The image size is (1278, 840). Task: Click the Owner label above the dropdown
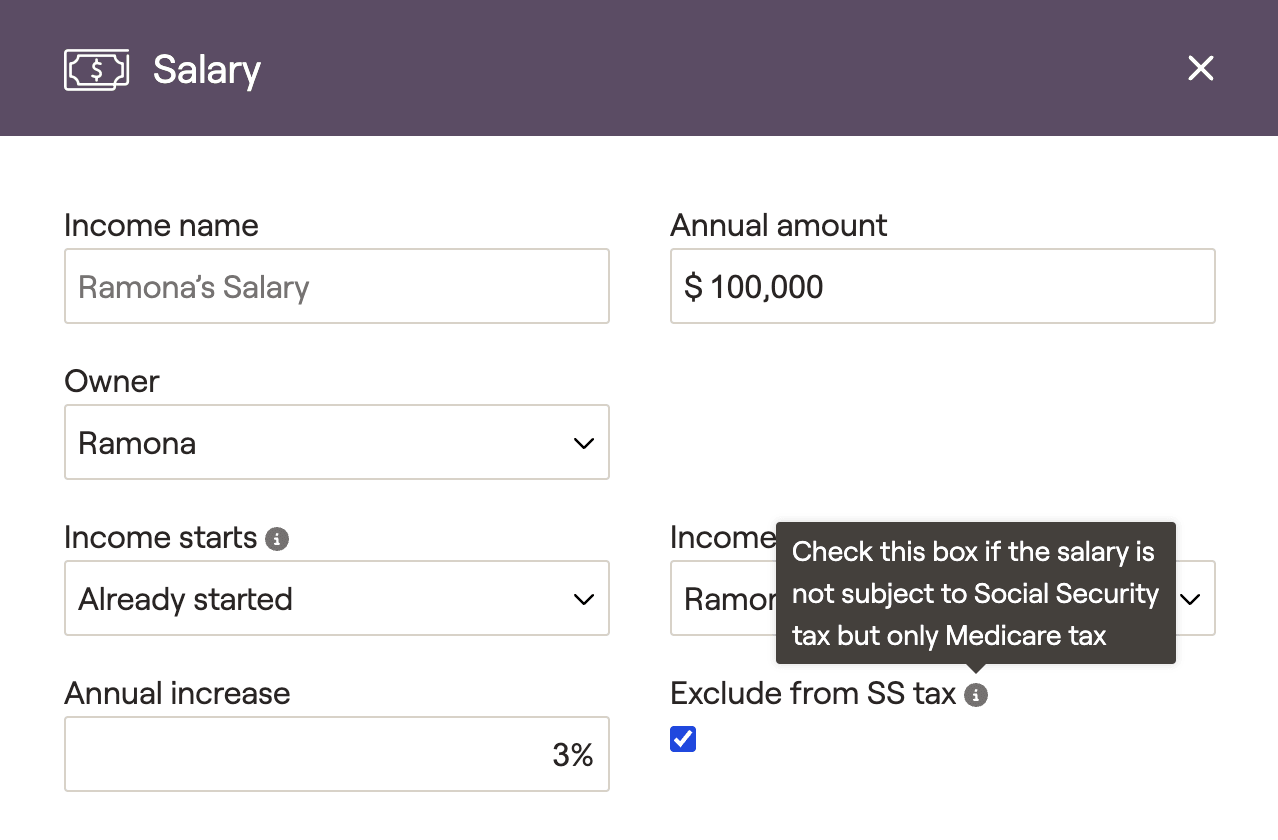tap(112, 381)
